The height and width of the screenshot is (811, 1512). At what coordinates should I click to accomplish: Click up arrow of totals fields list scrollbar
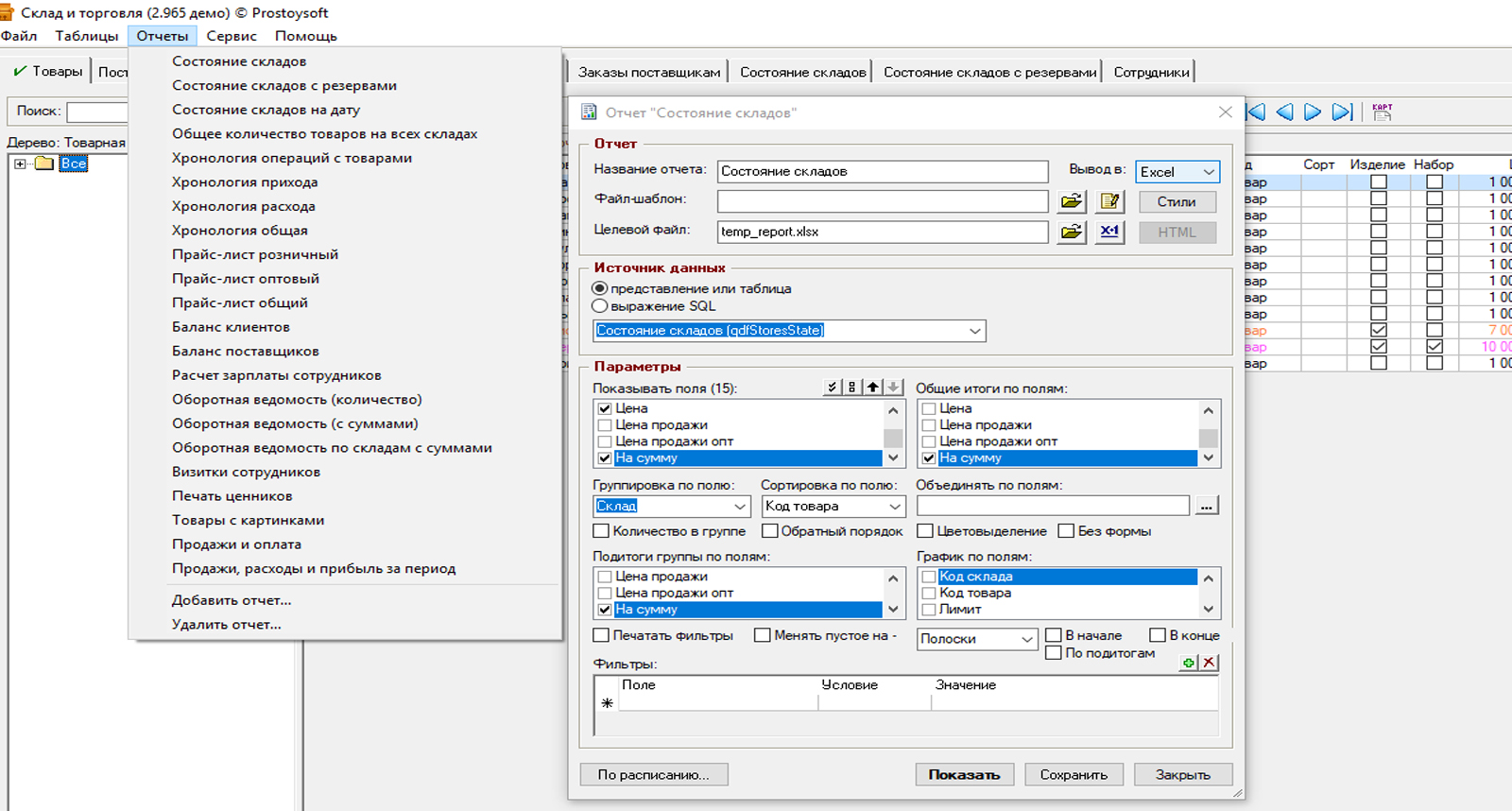pos(1208,409)
